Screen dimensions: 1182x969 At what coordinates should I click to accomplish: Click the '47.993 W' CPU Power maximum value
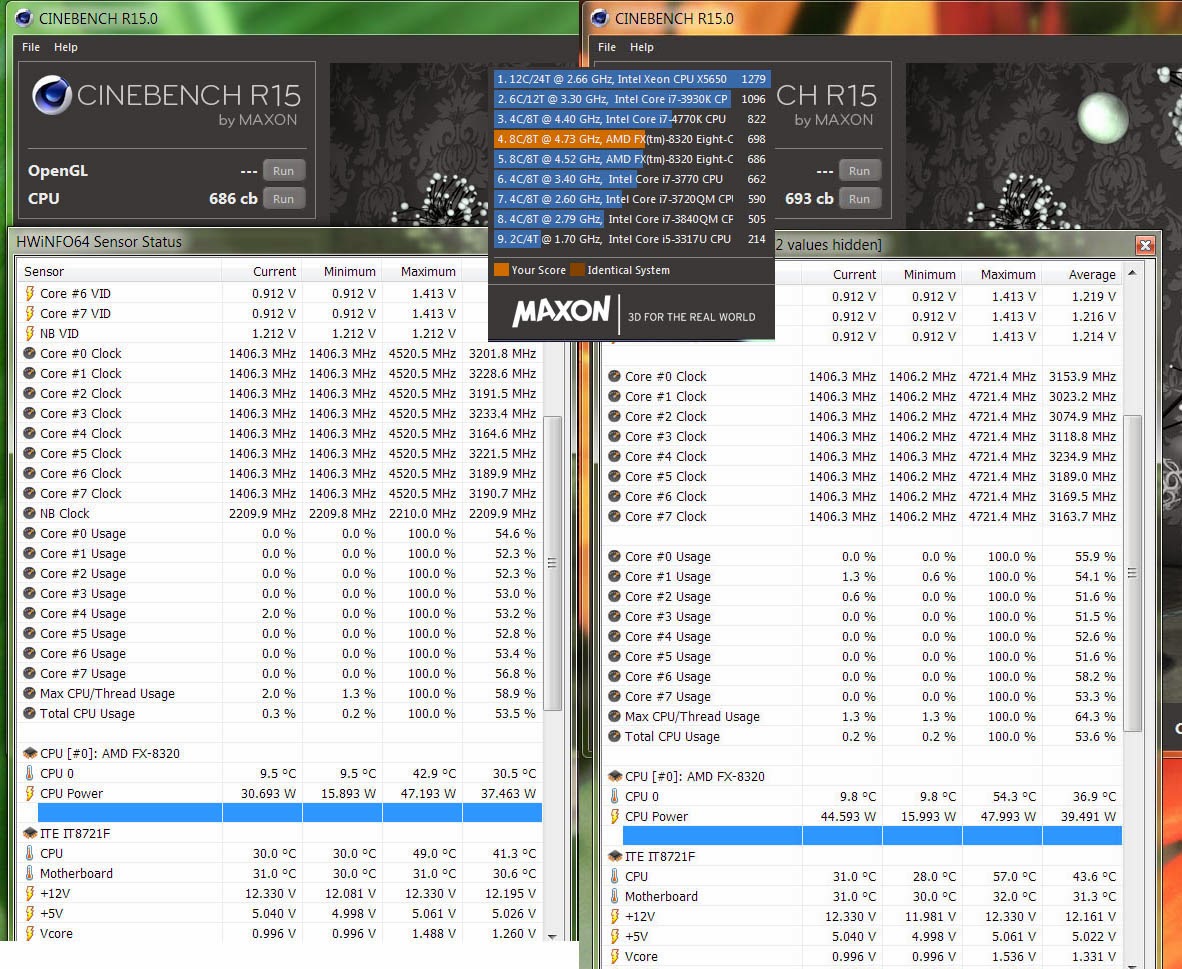tap(1008, 816)
